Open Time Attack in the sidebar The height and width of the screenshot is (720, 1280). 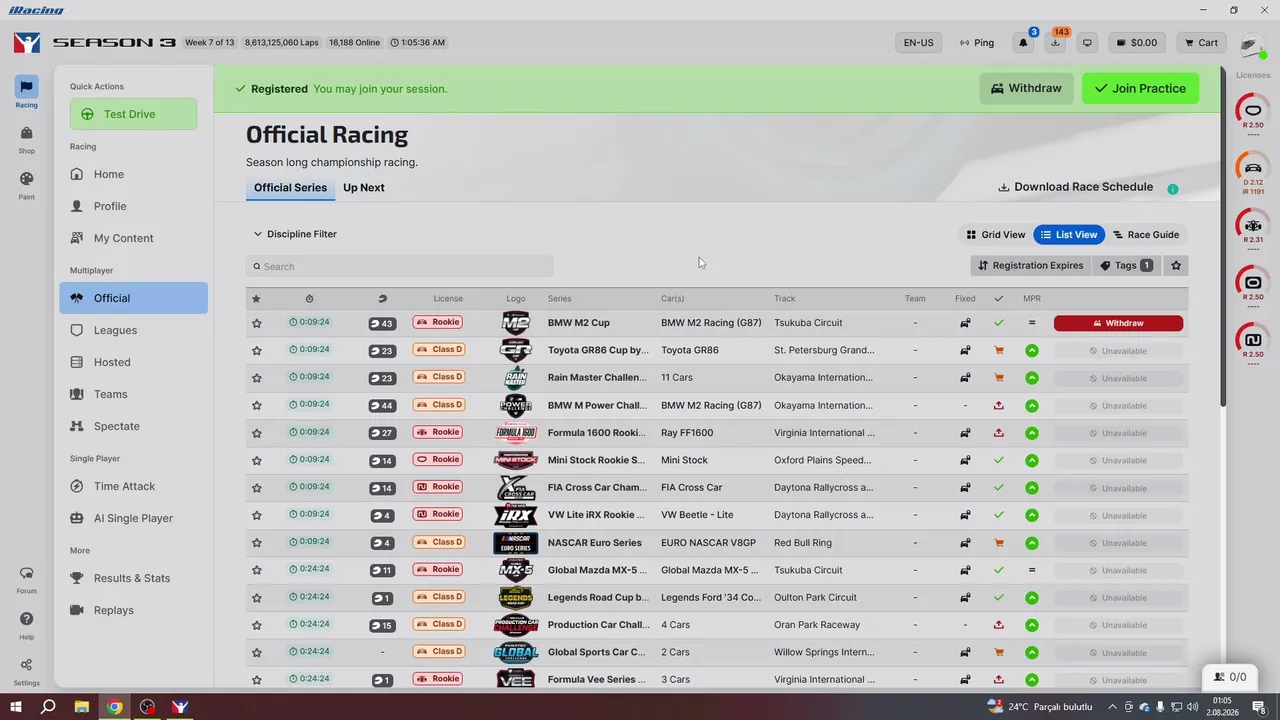[133, 486]
